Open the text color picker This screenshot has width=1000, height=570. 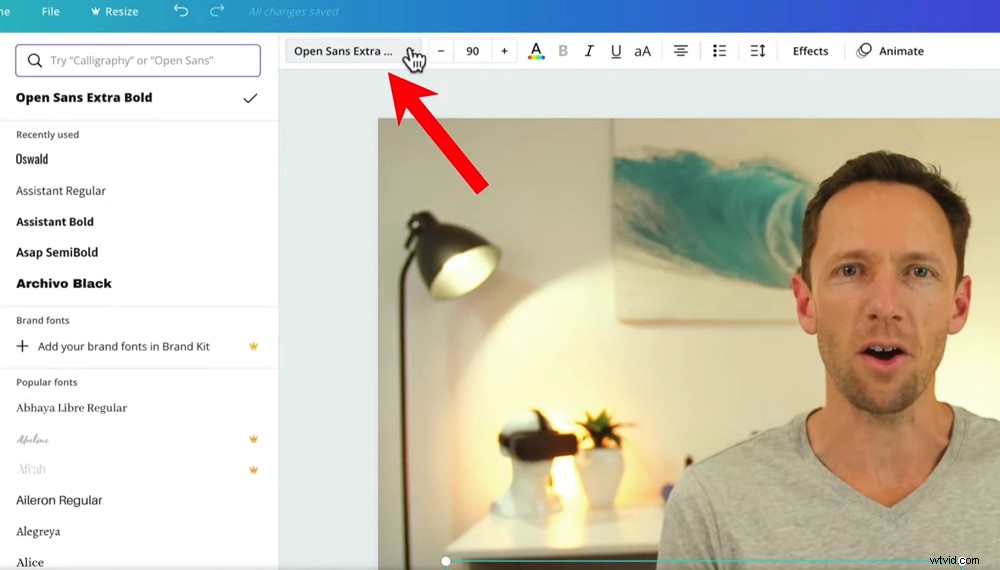click(x=536, y=51)
